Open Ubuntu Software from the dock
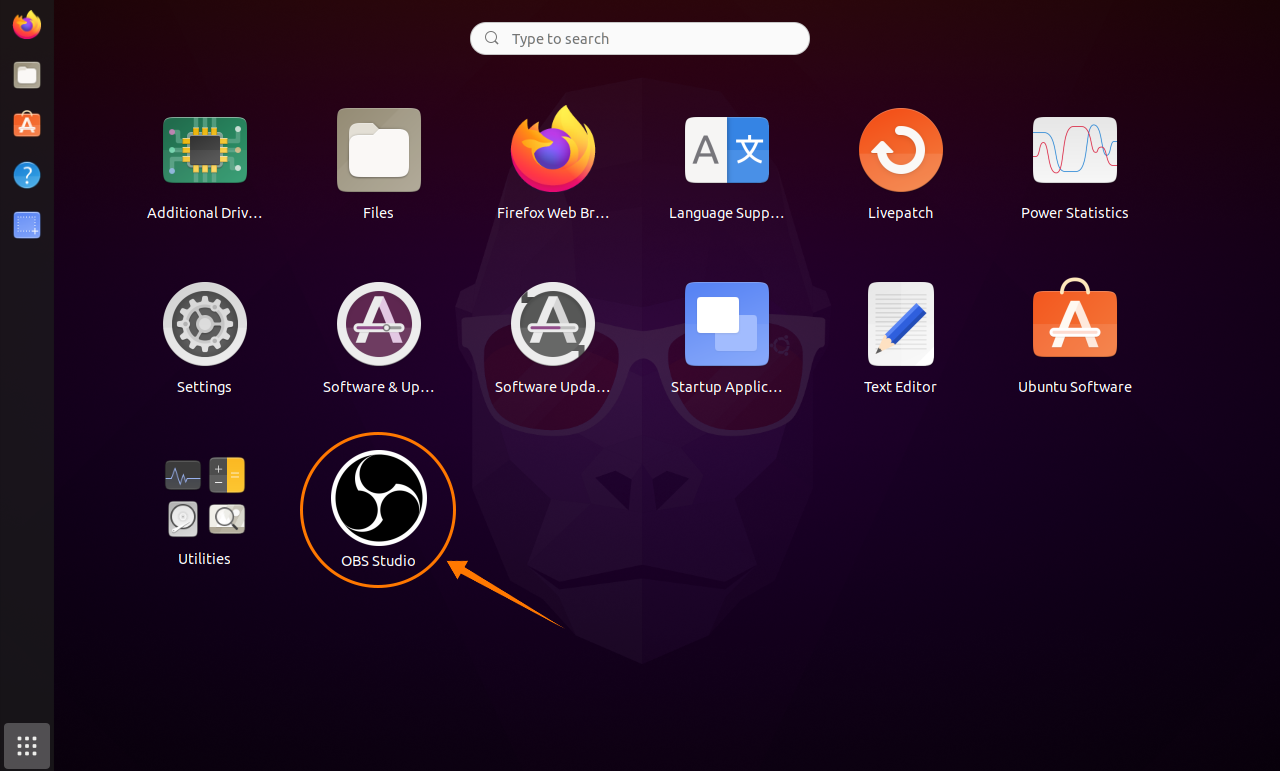 (x=27, y=125)
